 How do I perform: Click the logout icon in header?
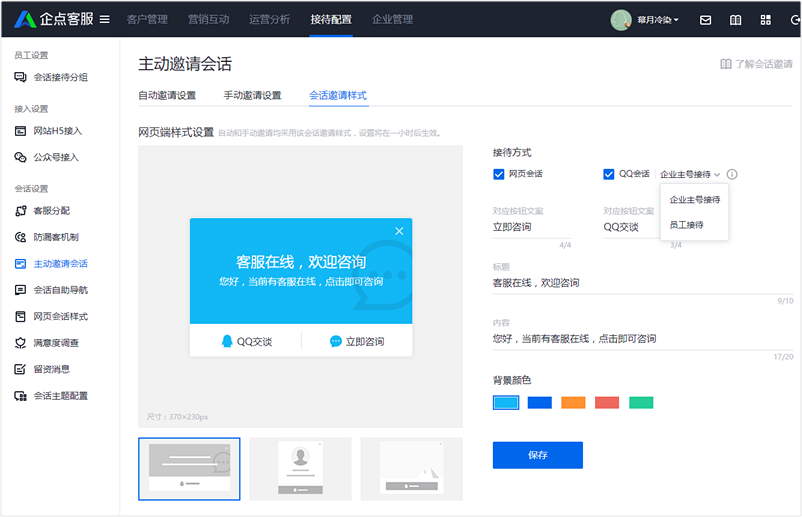coord(795,20)
